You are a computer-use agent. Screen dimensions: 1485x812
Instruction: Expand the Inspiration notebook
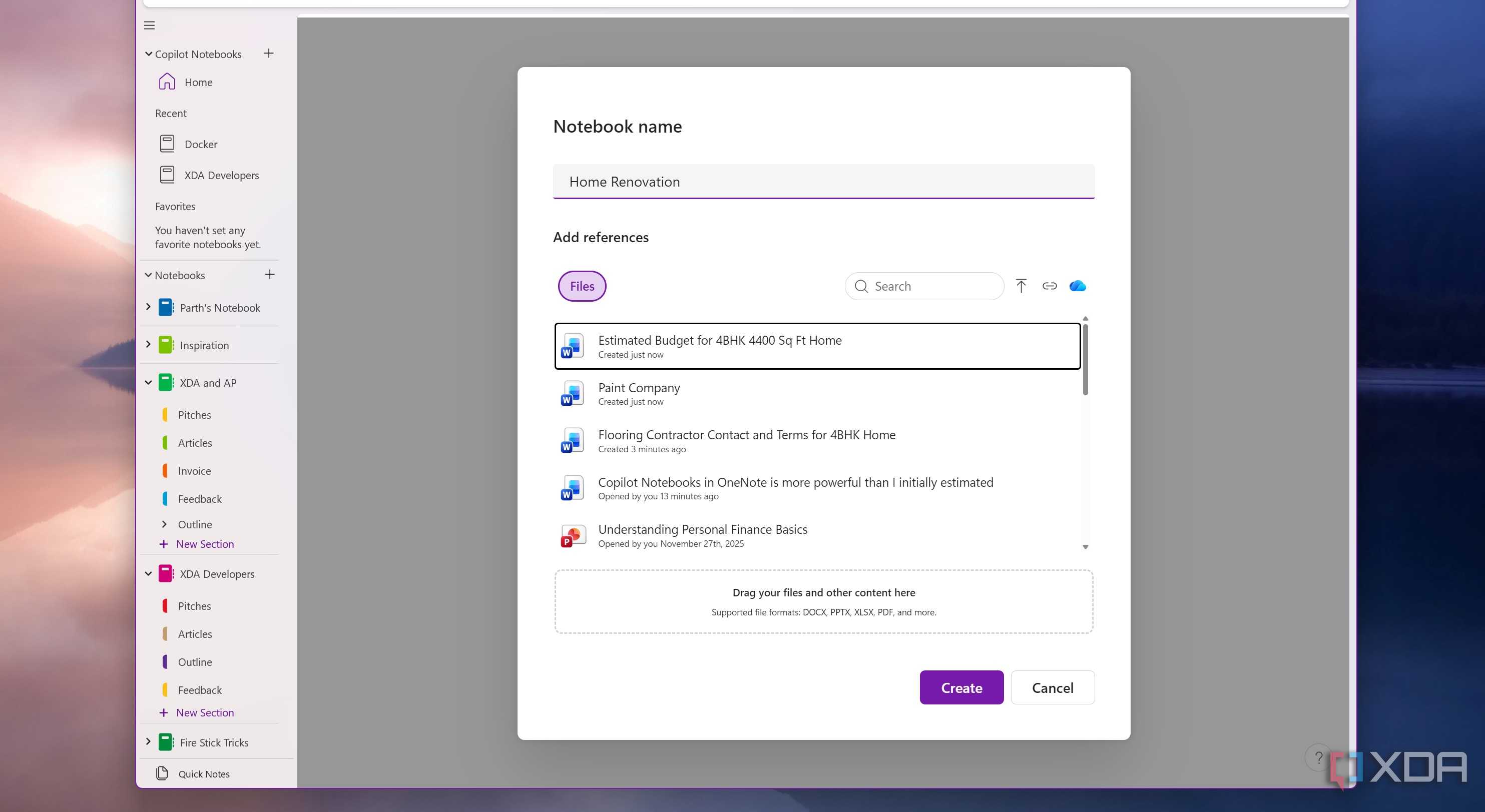pyautogui.click(x=148, y=345)
